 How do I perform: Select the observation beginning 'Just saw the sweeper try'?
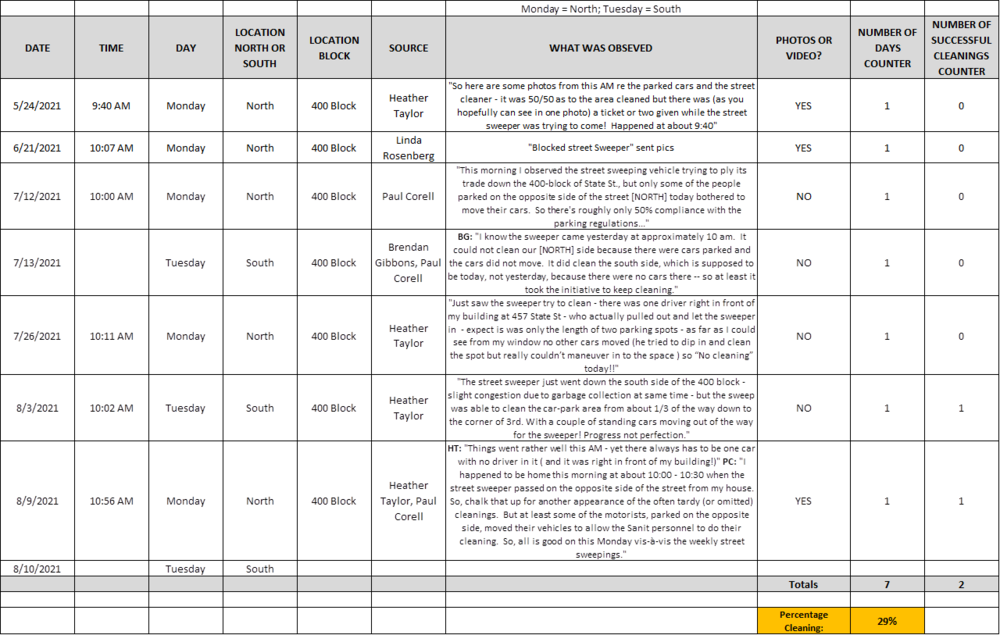pyautogui.click(x=601, y=336)
